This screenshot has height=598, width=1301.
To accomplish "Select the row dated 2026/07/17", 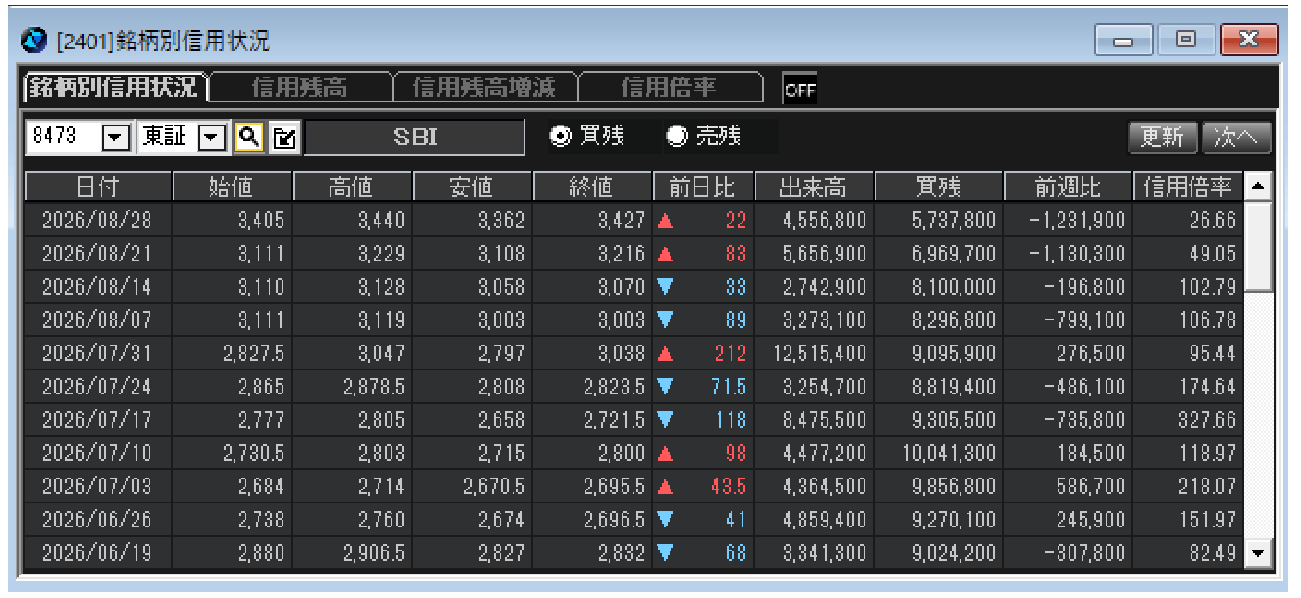I will [634, 419].
